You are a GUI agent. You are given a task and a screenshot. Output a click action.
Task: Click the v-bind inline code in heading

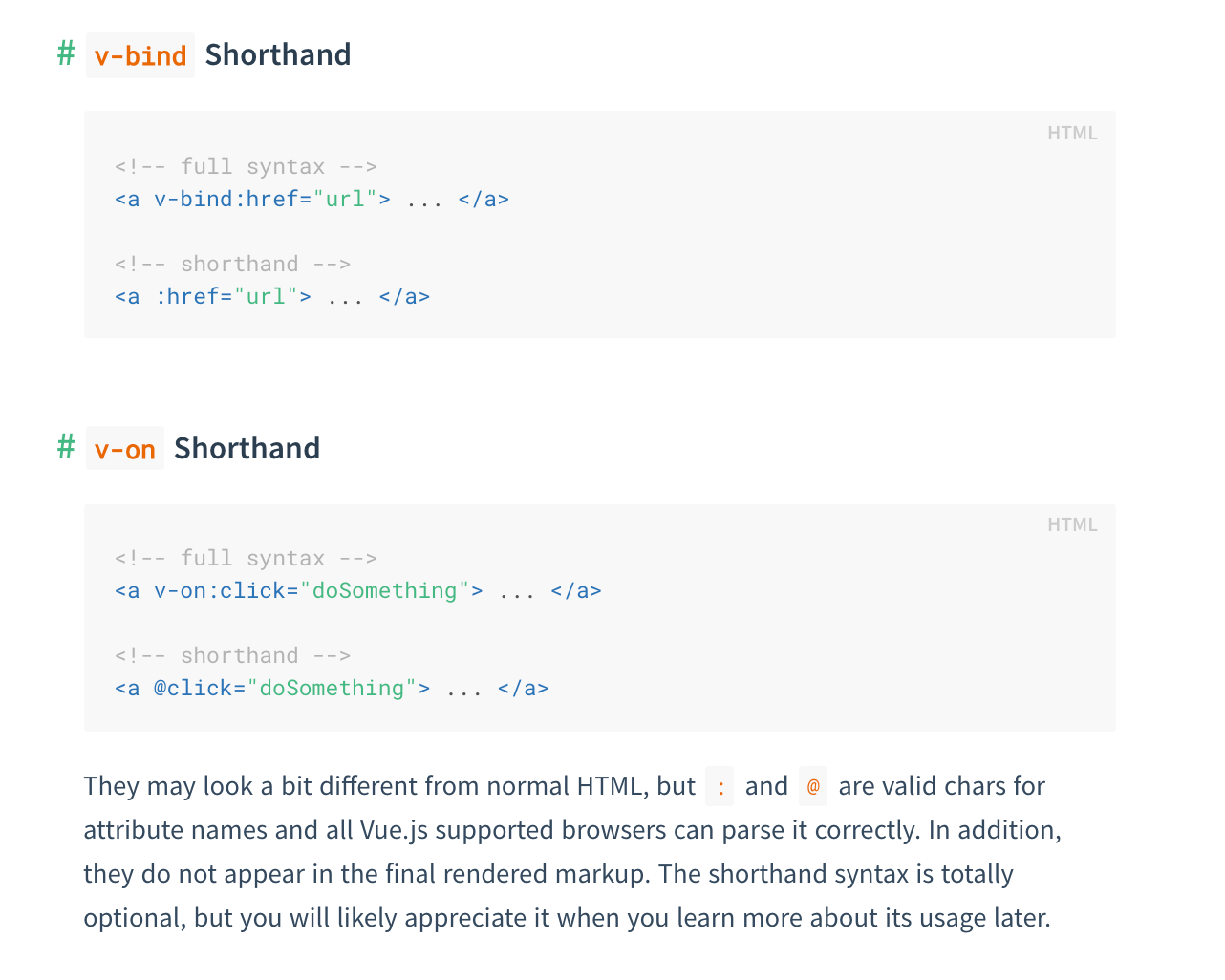click(140, 55)
